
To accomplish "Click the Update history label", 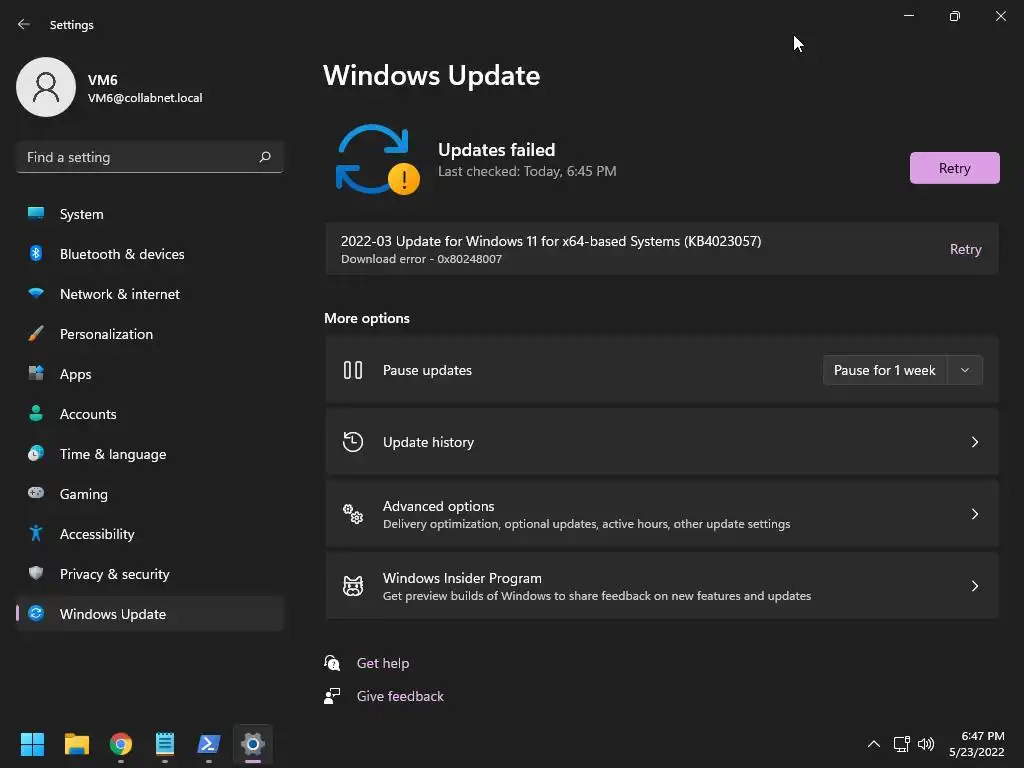I will click(428, 442).
